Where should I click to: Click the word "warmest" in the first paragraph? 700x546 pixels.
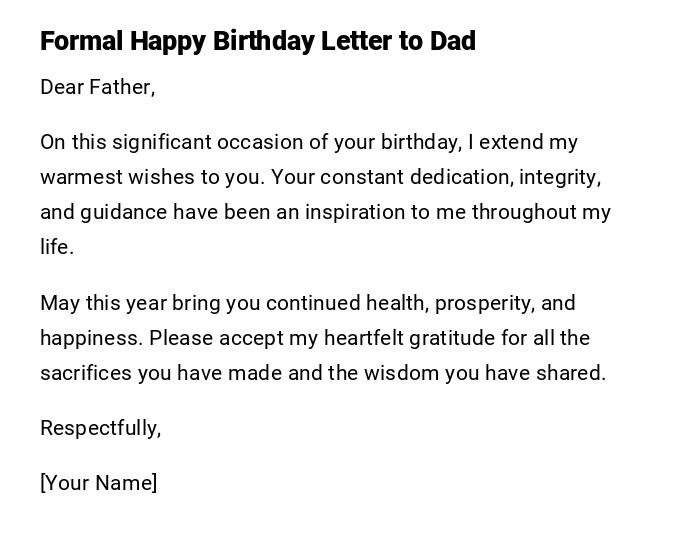(x=78, y=177)
